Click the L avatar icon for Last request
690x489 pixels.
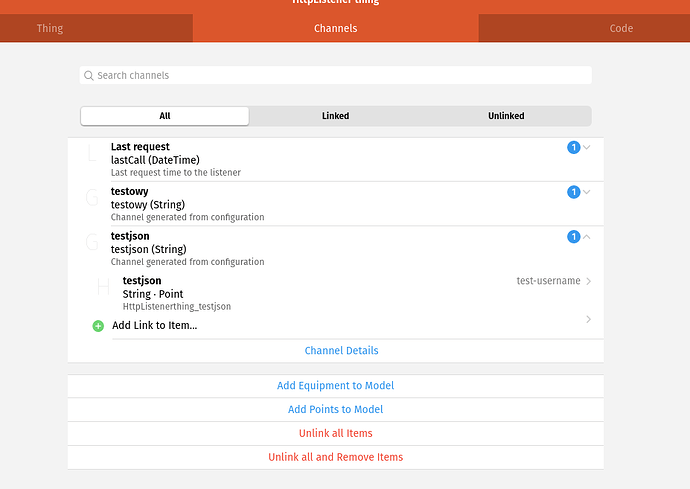(93, 155)
